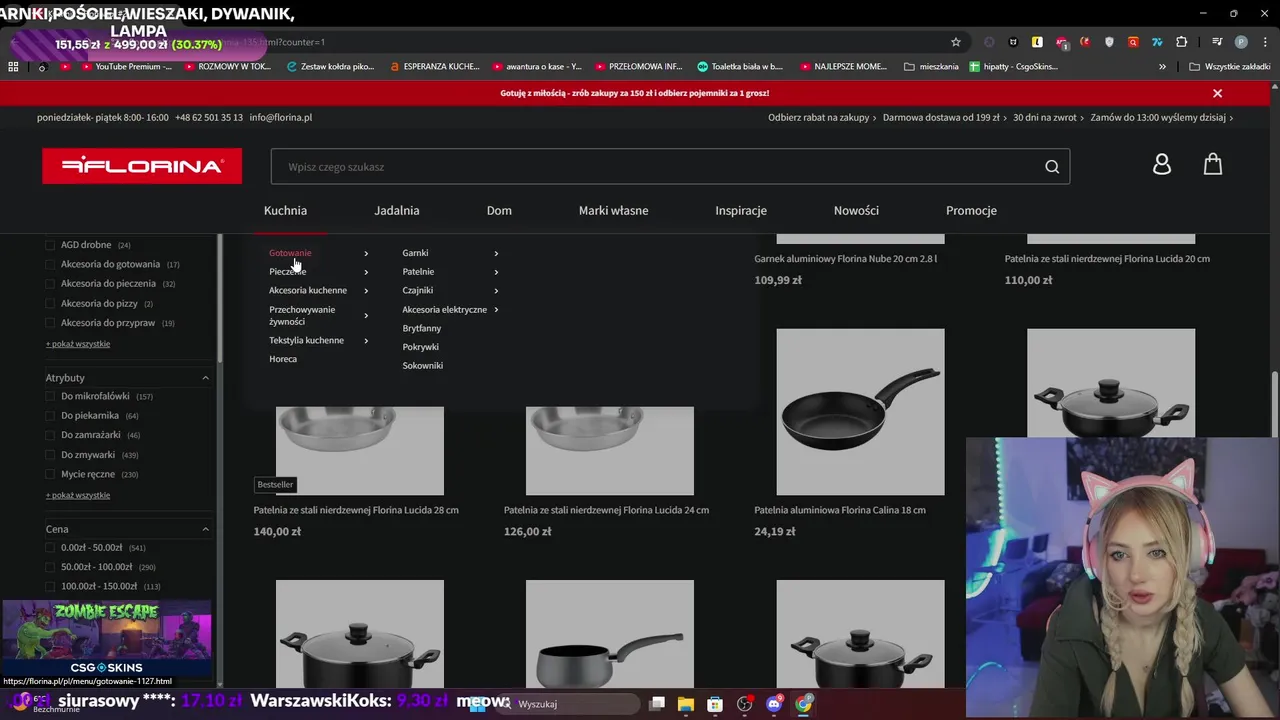Expand Przechowywanie żywności submenu arrow

pyautogui.click(x=366, y=315)
